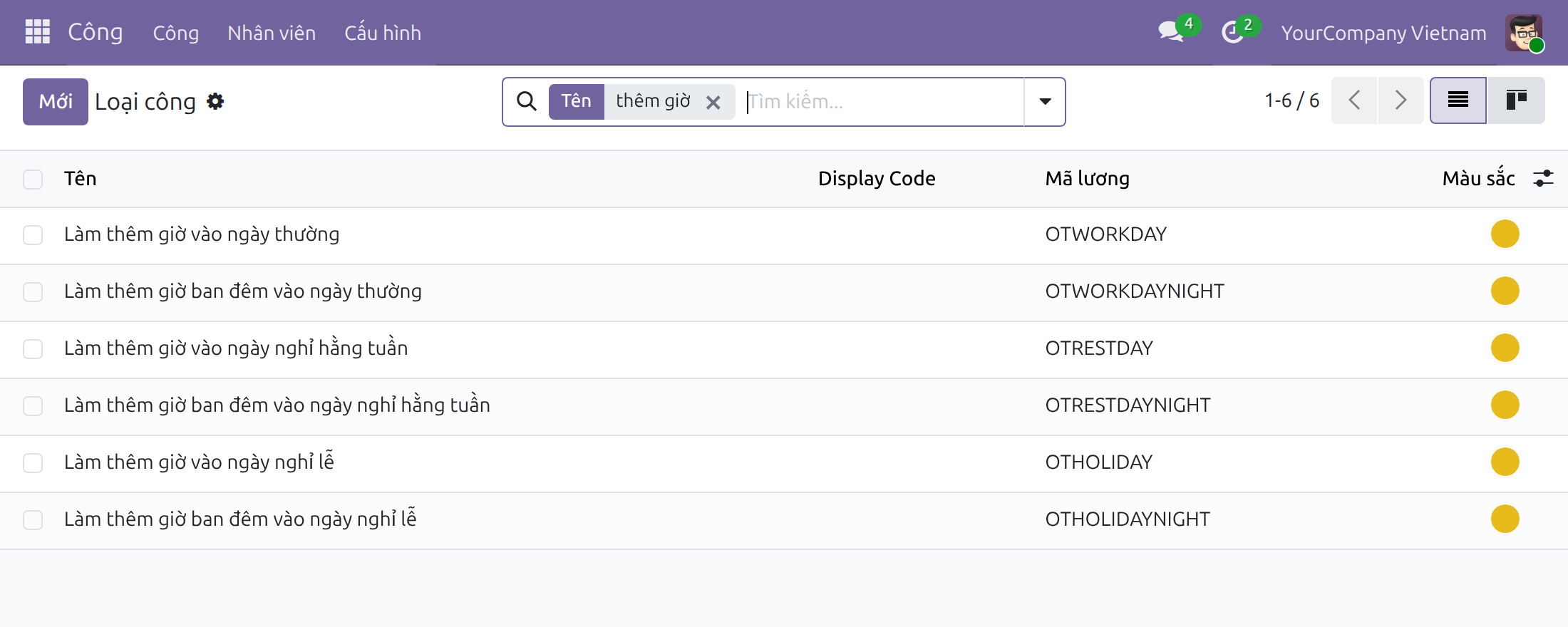This screenshot has height=627, width=1568.
Task: Create a new record with Mới
Action: click(x=56, y=101)
